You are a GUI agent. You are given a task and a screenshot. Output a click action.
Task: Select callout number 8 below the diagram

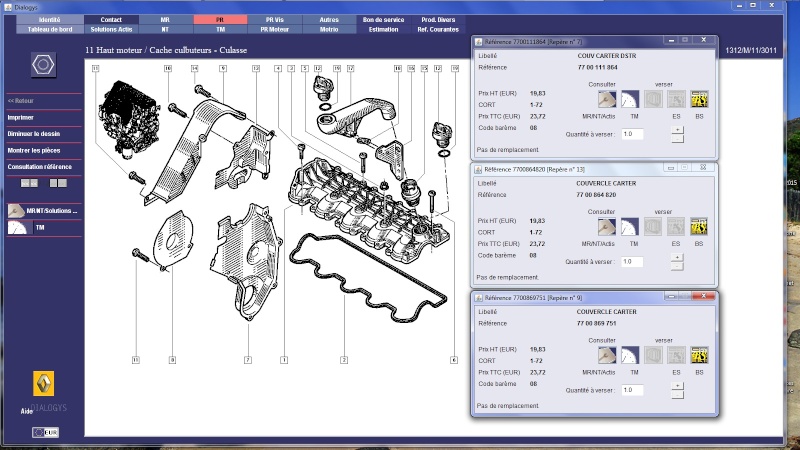coord(172,360)
